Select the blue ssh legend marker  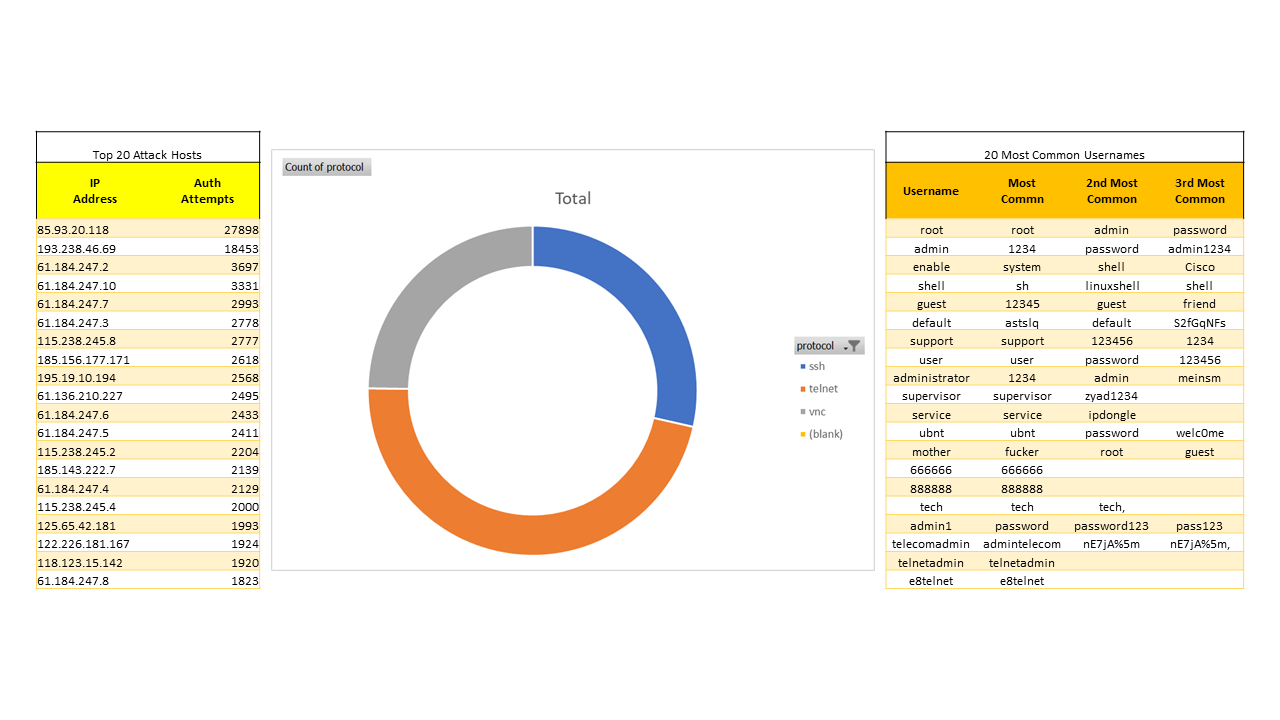801,367
